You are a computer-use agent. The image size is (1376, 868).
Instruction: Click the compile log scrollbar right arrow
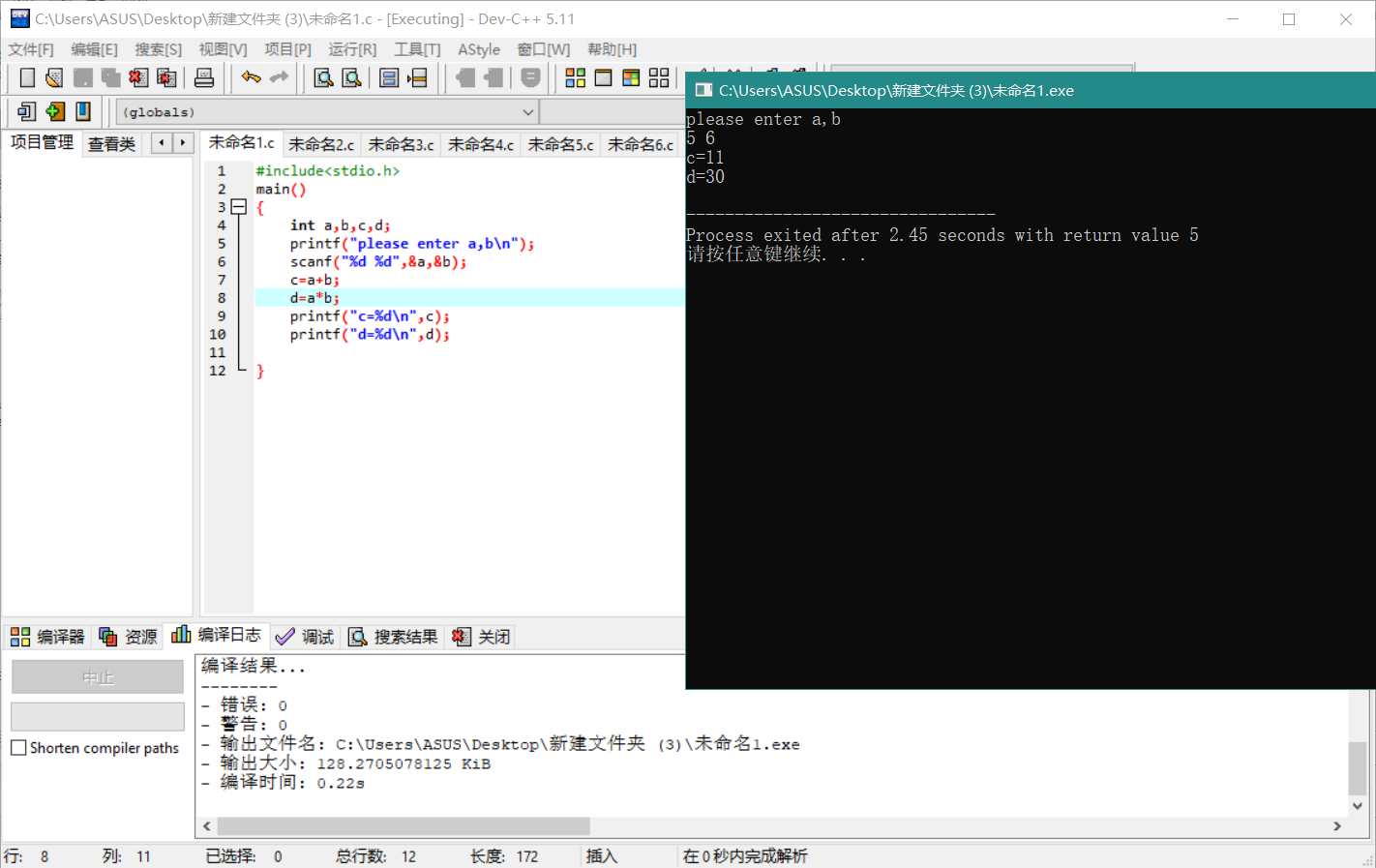tap(1337, 826)
